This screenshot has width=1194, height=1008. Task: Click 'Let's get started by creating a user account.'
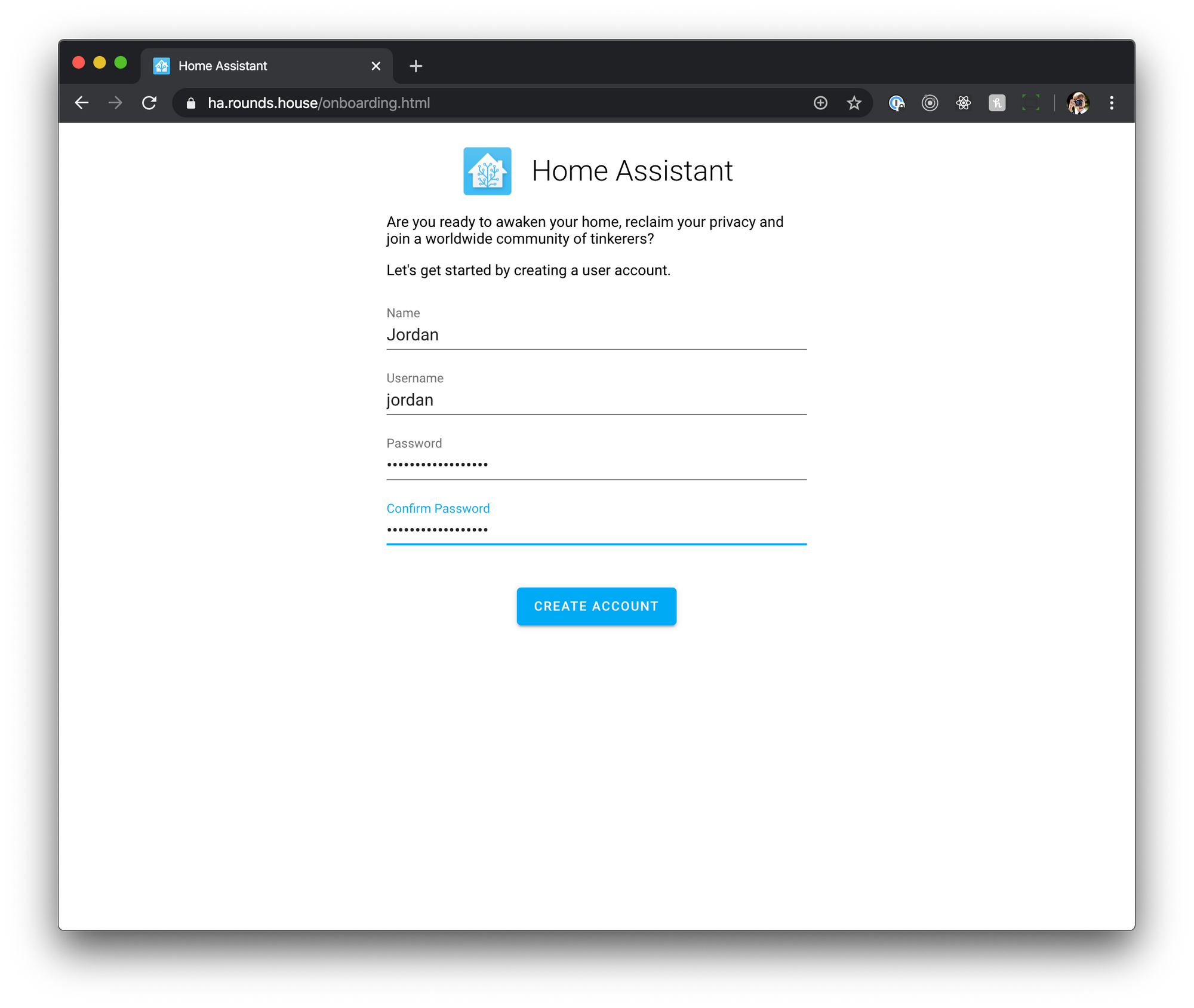[528, 271]
